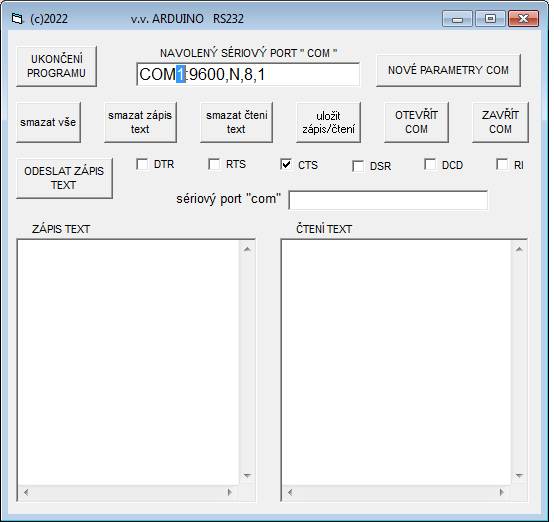The height and width of the screenshot is (522, 554).
Task: Enable the DTR checkbox
Action: (142, 164)
